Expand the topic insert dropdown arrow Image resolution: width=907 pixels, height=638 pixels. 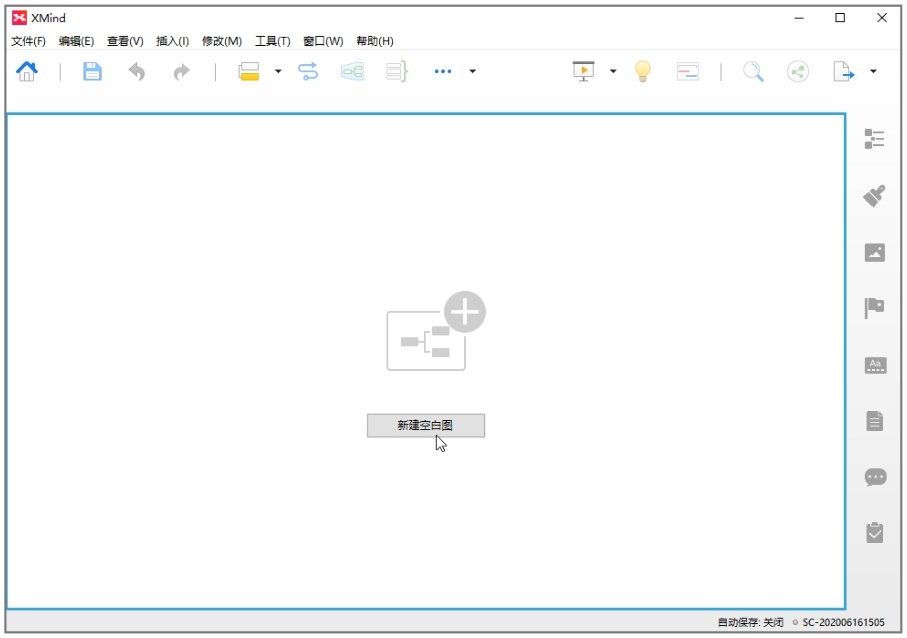(x=278, y=72)
